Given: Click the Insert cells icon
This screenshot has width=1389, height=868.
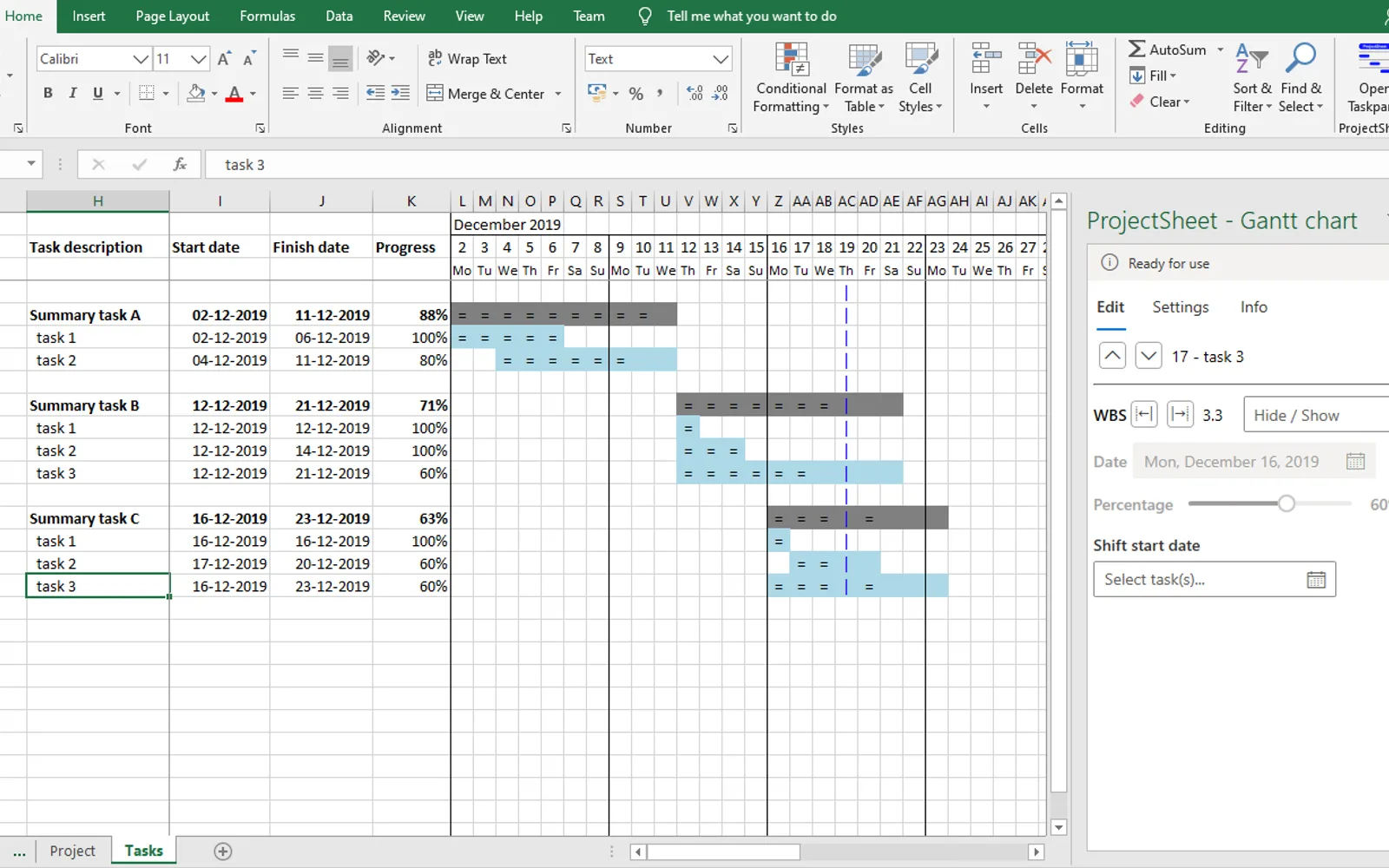Looking at the screenshot, I should [x=986, y=59].
